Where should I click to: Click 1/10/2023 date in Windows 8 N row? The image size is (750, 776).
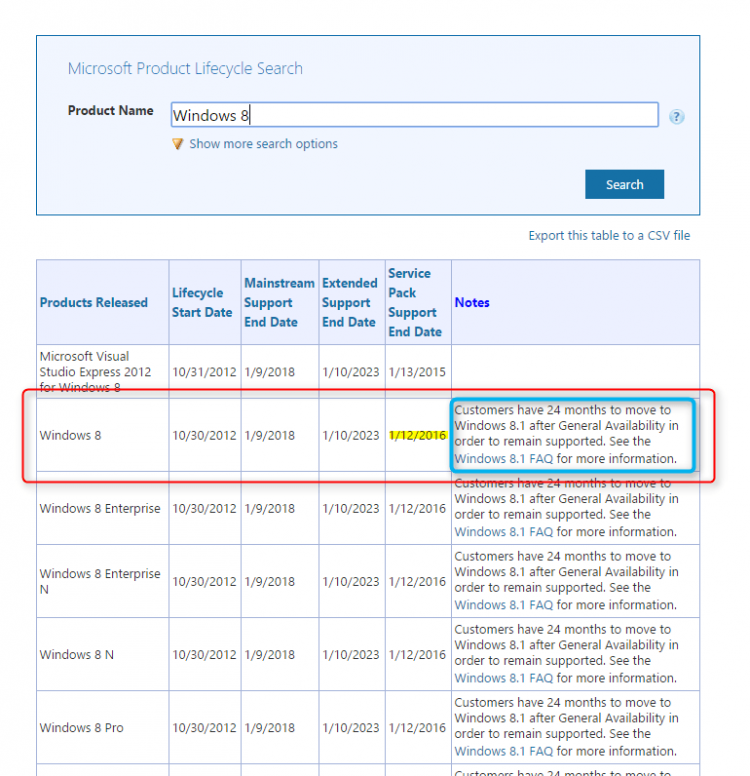click(350, 655)
